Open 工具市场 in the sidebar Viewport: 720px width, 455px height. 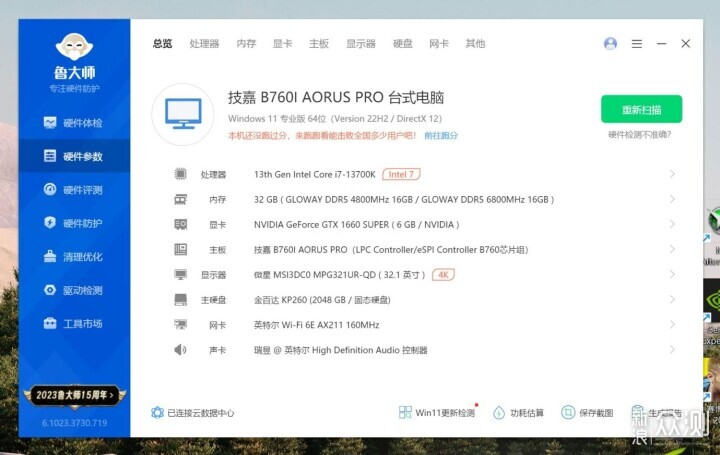(x=74, y=324)
